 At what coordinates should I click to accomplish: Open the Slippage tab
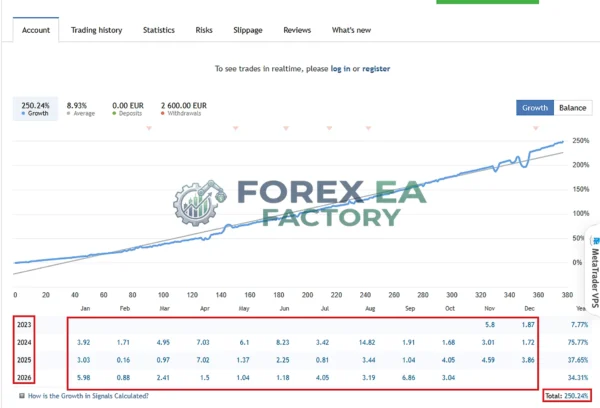pos(248,30)
